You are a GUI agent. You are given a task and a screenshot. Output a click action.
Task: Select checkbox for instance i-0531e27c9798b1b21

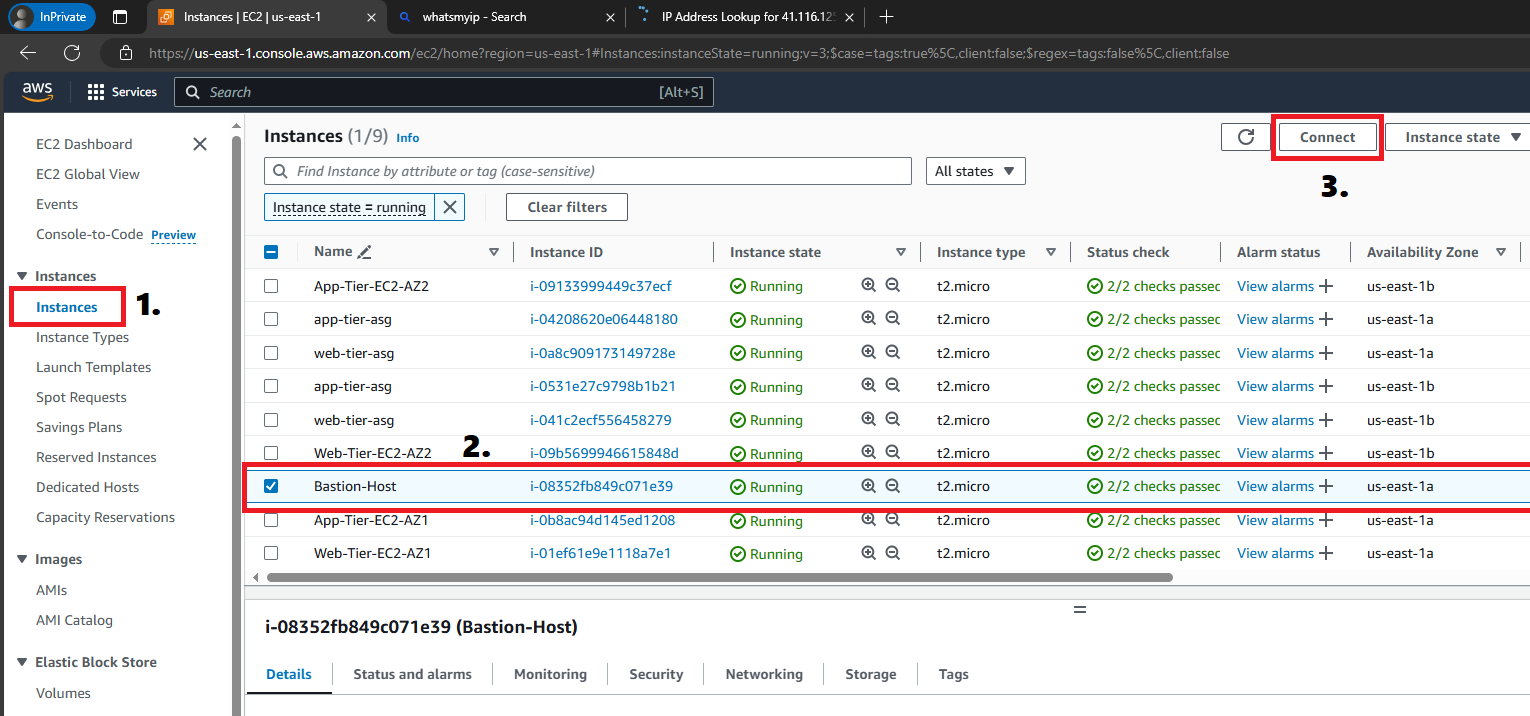[271, 386]
